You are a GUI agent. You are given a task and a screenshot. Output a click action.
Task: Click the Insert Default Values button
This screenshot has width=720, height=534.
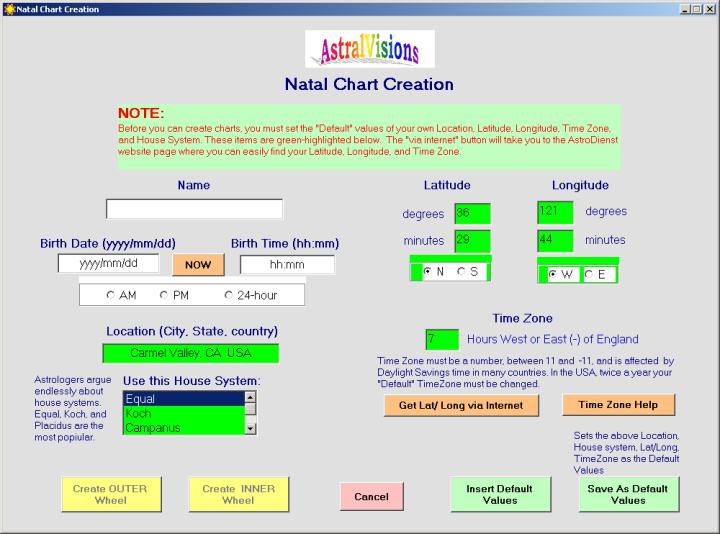[500, 495]
